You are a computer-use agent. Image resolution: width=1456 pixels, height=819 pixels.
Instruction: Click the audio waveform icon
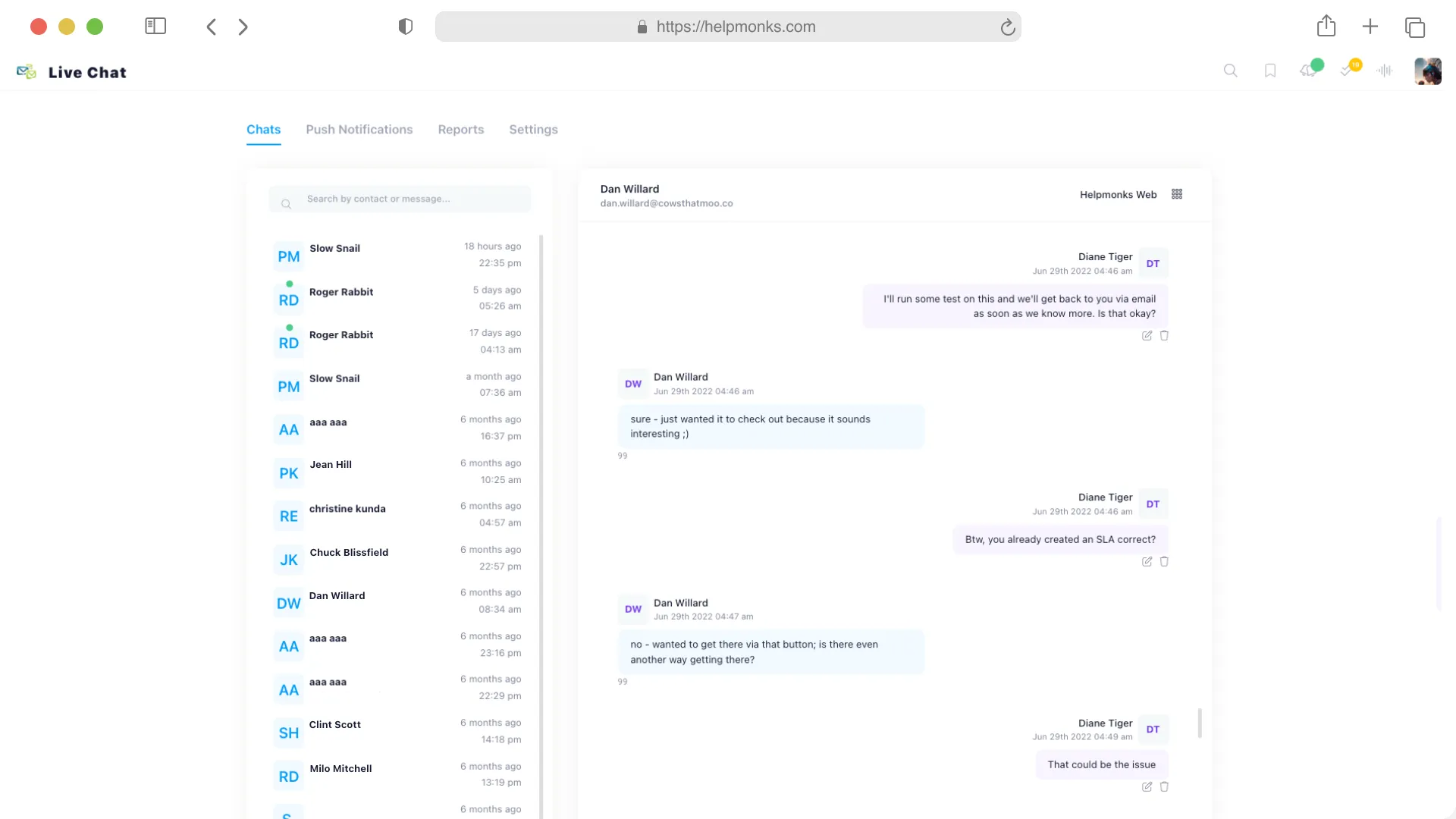(1385, 71)
